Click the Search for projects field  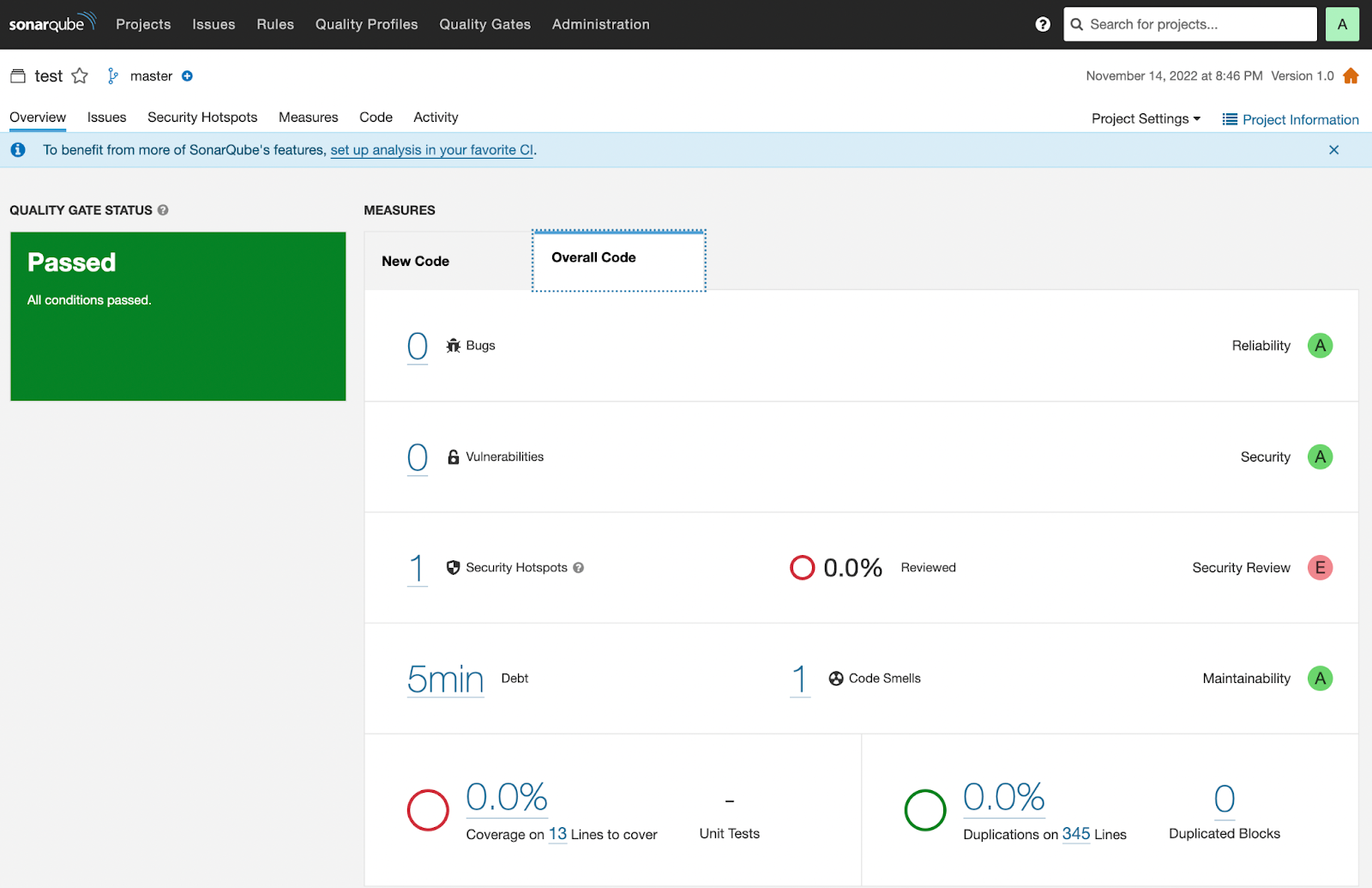1189,24
